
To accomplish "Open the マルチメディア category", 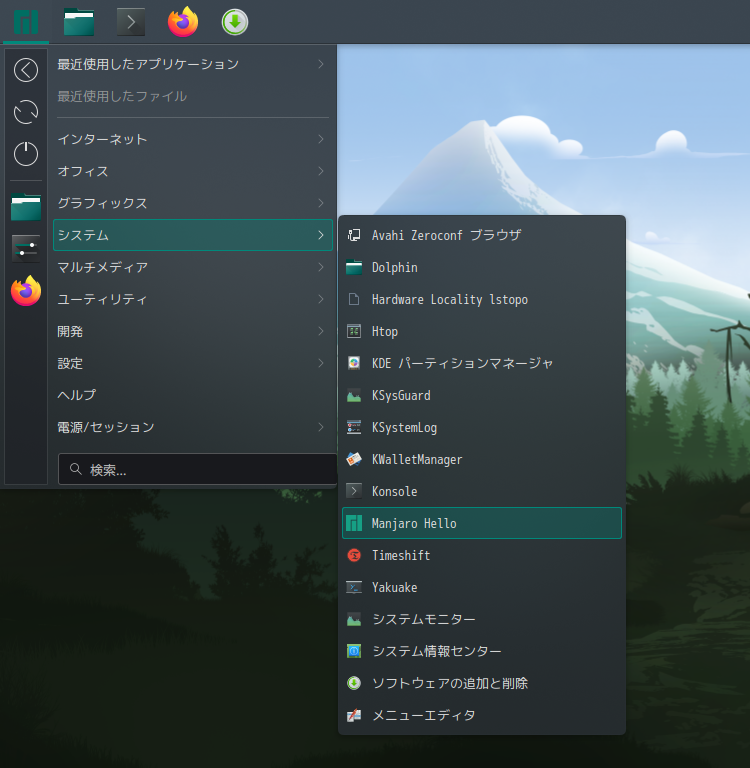I will 193,267.
